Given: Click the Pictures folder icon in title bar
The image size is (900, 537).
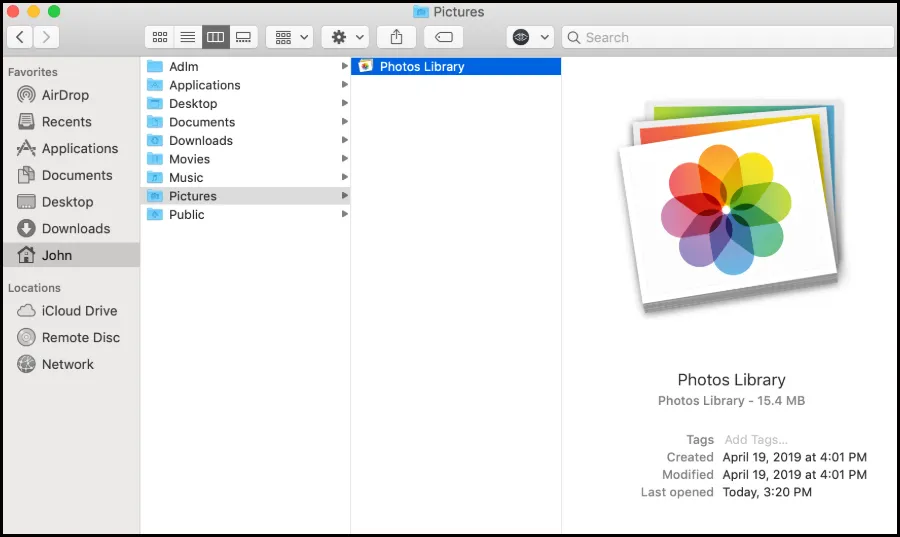Looking at the screenshot, I should click(421, 11).
